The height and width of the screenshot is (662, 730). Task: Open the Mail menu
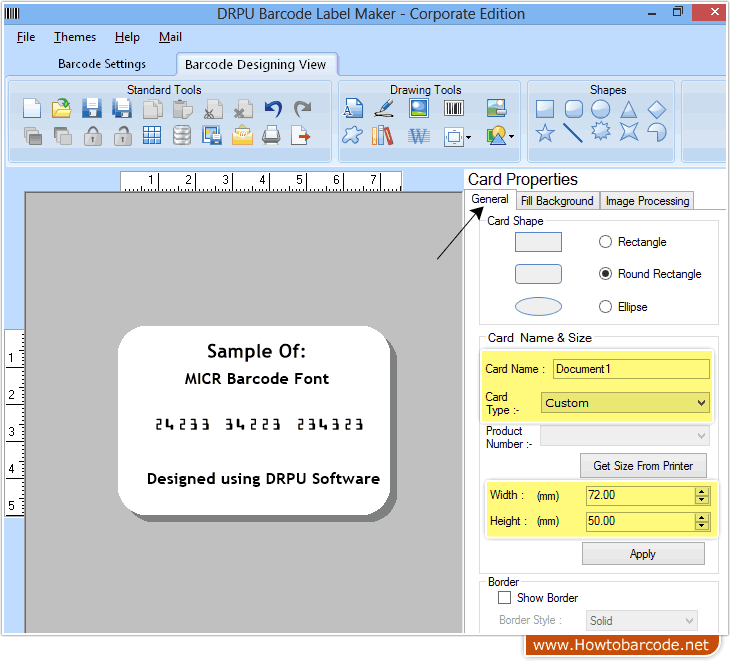point(170,37)
